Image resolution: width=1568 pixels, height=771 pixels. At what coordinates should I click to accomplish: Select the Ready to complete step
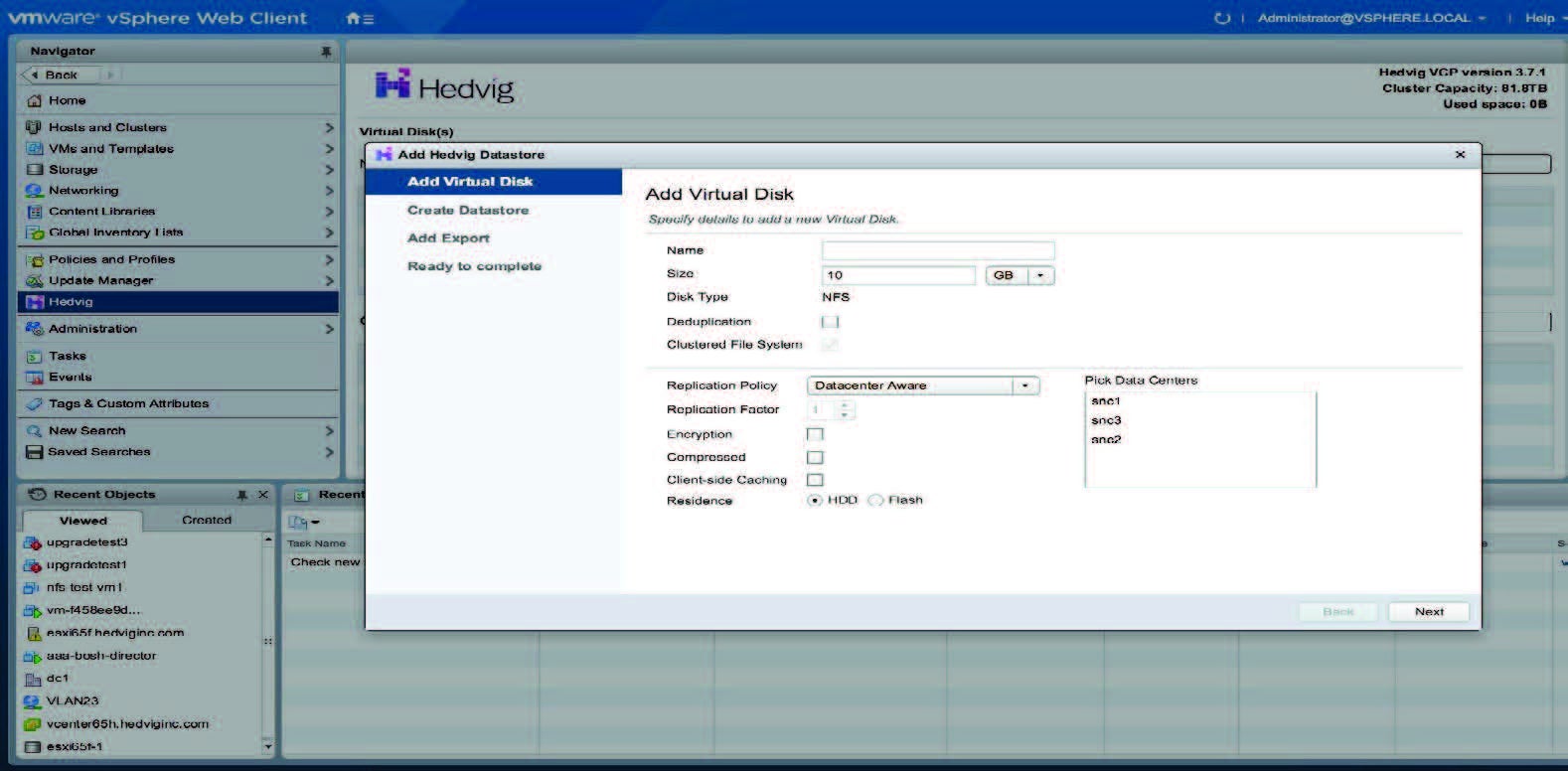pos(474,266)
